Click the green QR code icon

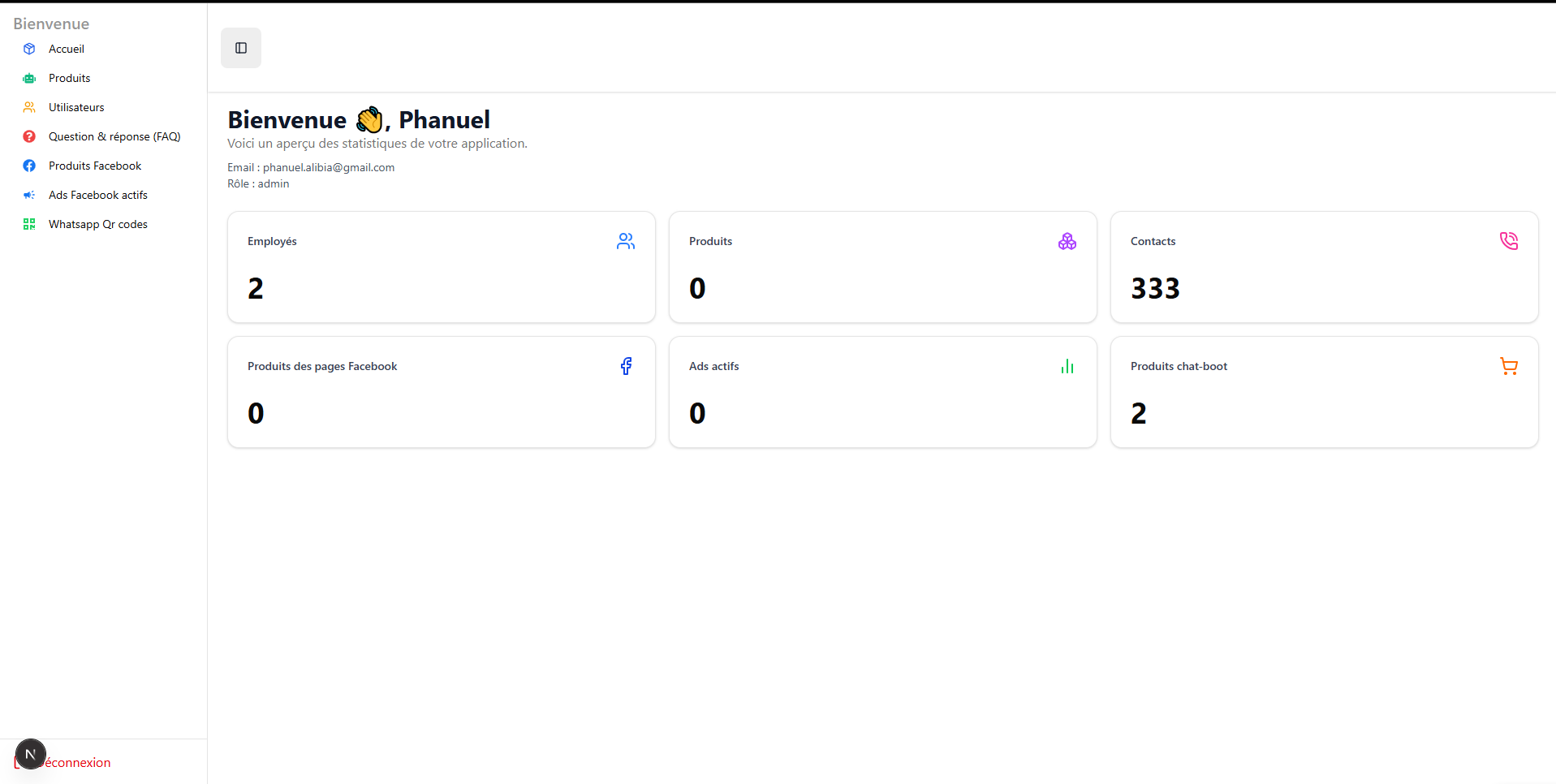click(x=29, y=224)
